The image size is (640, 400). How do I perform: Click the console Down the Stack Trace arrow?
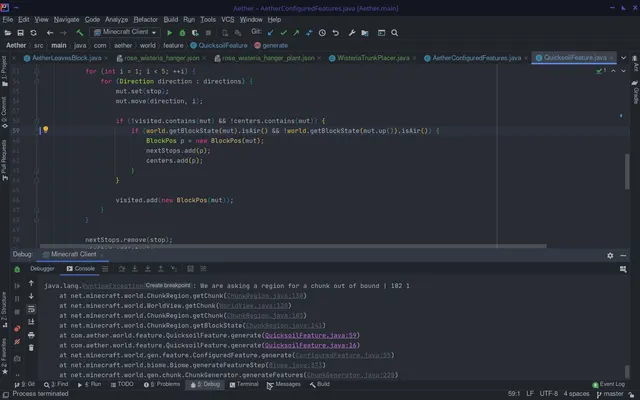point(31,296)
